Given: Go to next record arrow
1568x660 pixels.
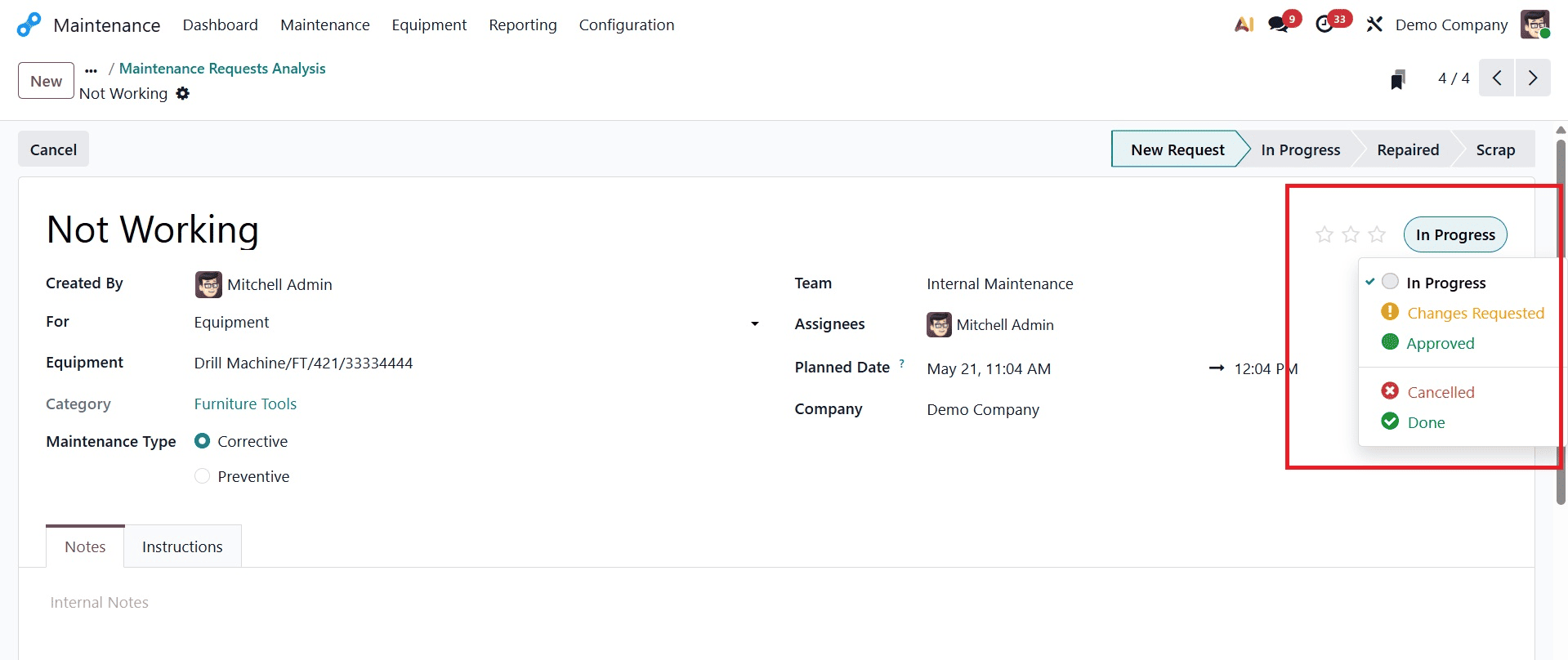Looking at the screenshot, I should pos(1533,78).
